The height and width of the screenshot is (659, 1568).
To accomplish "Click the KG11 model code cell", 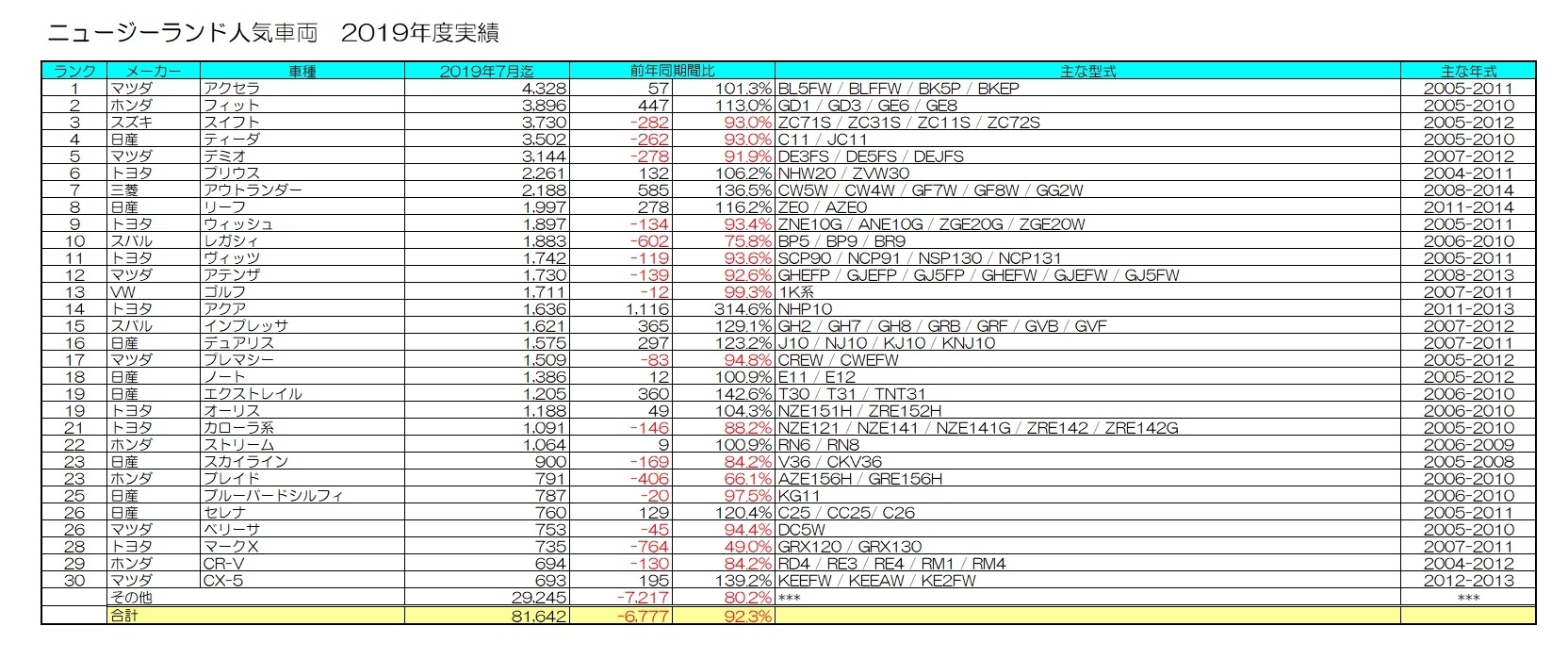I will coord(1087,495).
